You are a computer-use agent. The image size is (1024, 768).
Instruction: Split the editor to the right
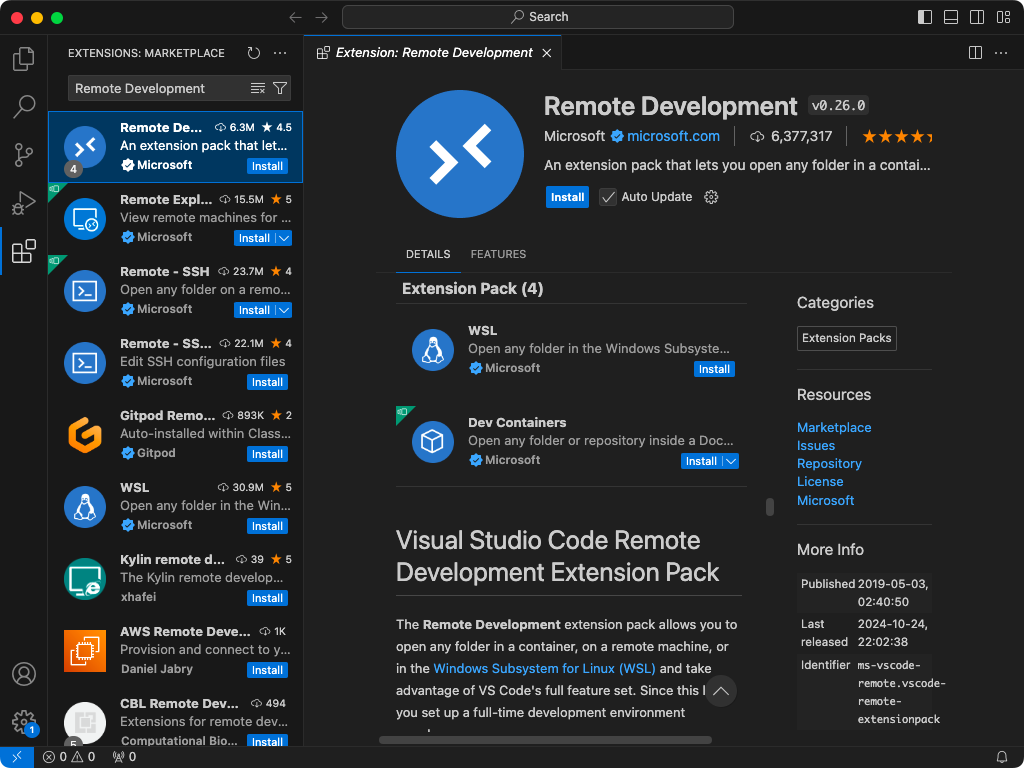point(975,53)
